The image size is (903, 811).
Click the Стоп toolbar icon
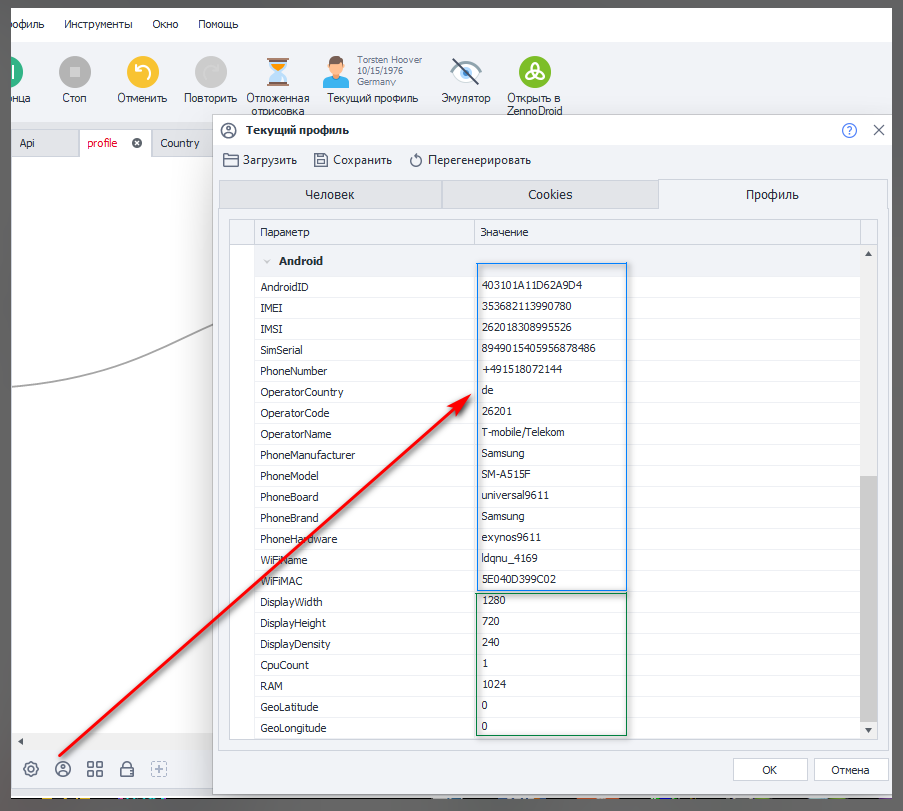pos(75,72)
